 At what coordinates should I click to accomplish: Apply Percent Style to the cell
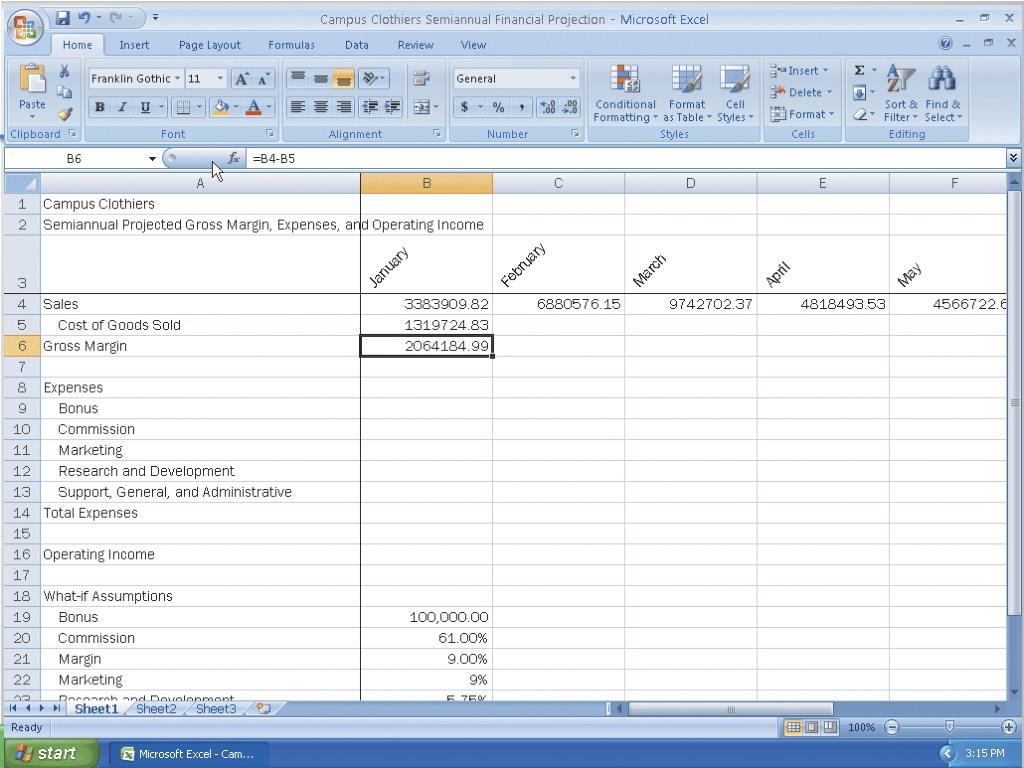click(498, 107)
